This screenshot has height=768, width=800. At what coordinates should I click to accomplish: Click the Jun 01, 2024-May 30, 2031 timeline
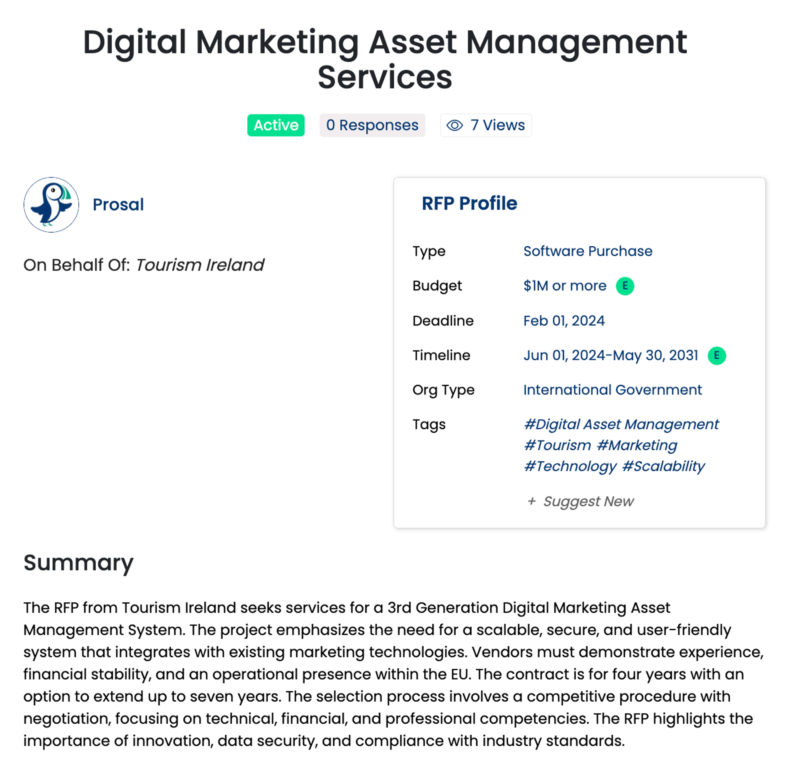611,355
